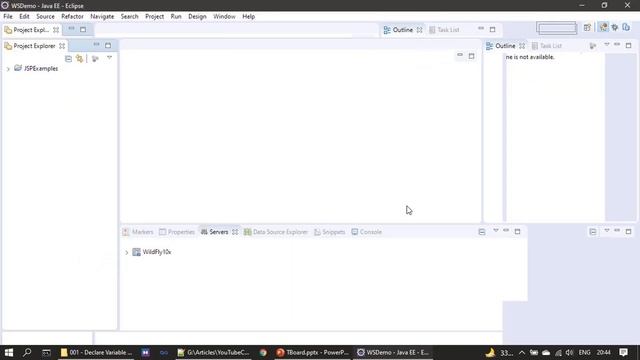Select the JSPExamples project name
Viewport: 640px width, 360px height.
coord(41,69)
